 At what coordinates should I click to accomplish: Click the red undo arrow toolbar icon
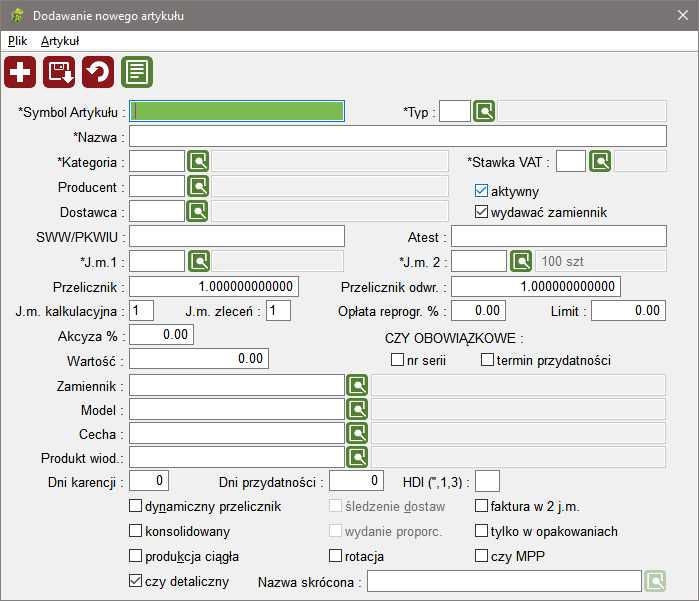(x=98, y=72)
